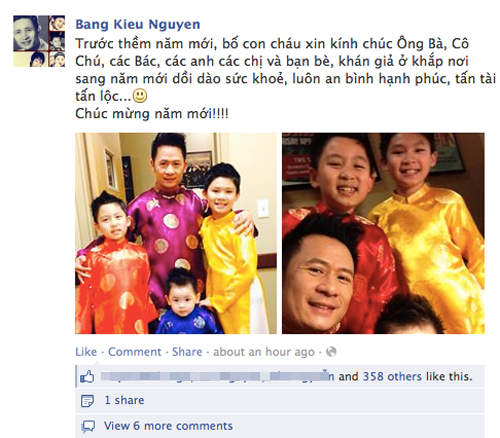Open Bang Kieu Nguyen profile name link

click(x=138, y=24)
